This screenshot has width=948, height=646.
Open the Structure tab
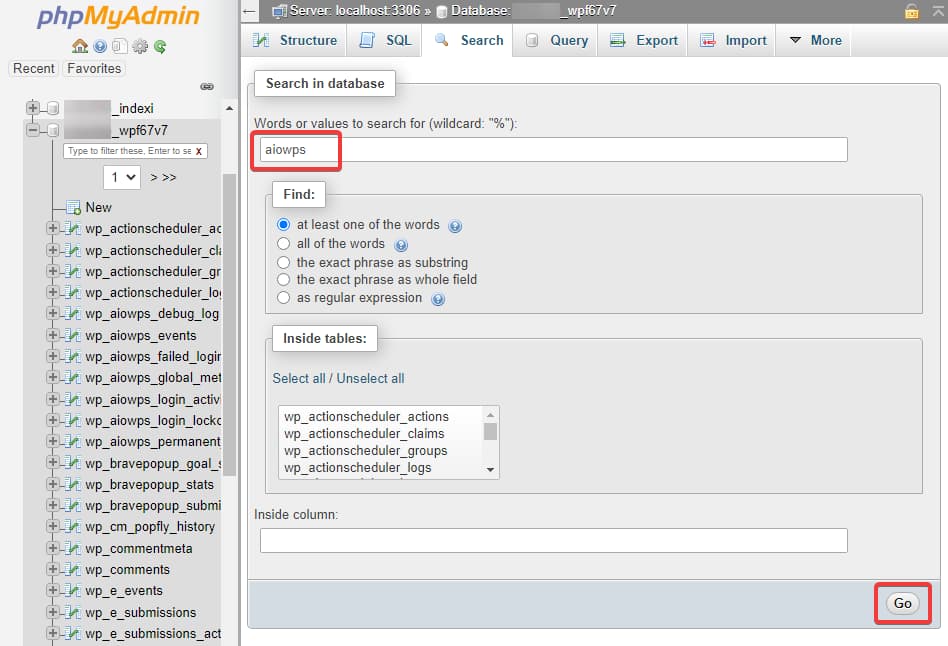click(296, 40)
